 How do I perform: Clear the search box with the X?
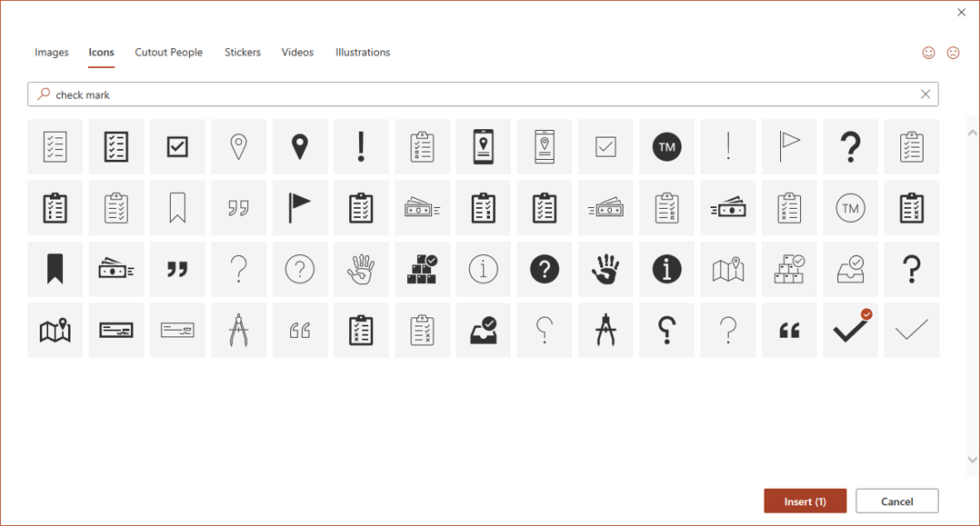[x=925, y=94]
